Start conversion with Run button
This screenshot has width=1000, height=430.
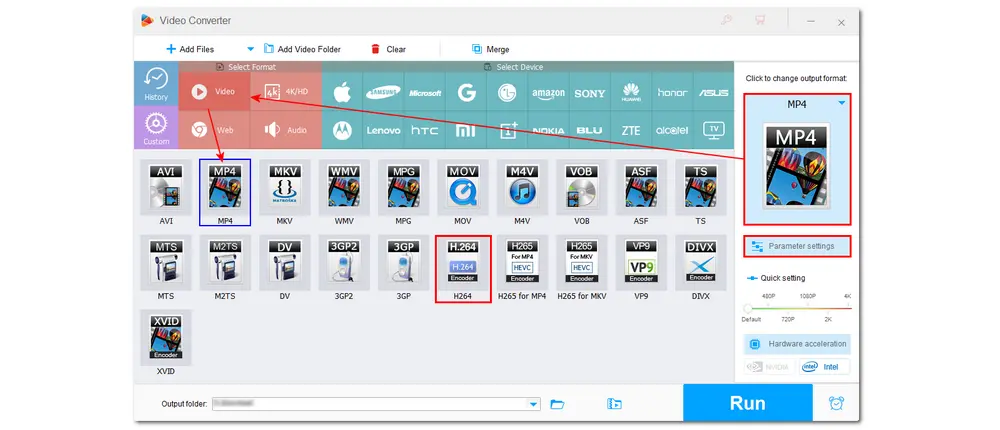(x=747, y=403)
